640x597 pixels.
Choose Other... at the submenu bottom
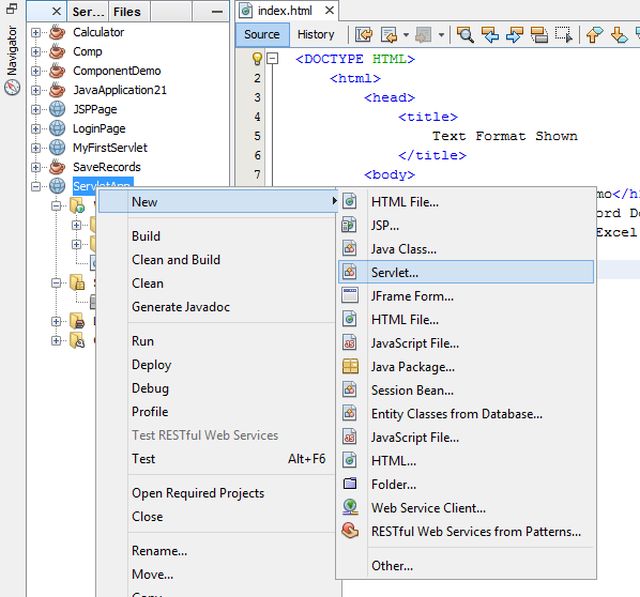[x=392, y=566]
